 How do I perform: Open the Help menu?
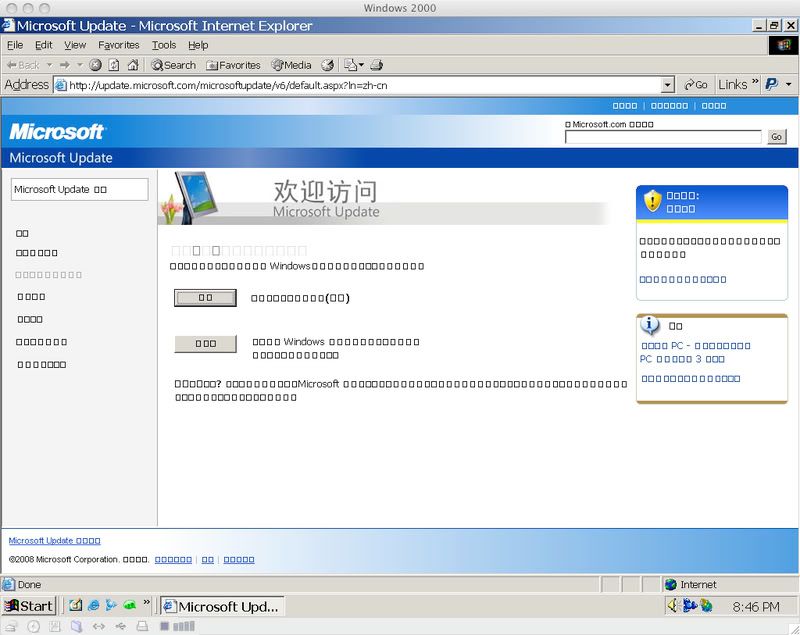coord(198,45)
